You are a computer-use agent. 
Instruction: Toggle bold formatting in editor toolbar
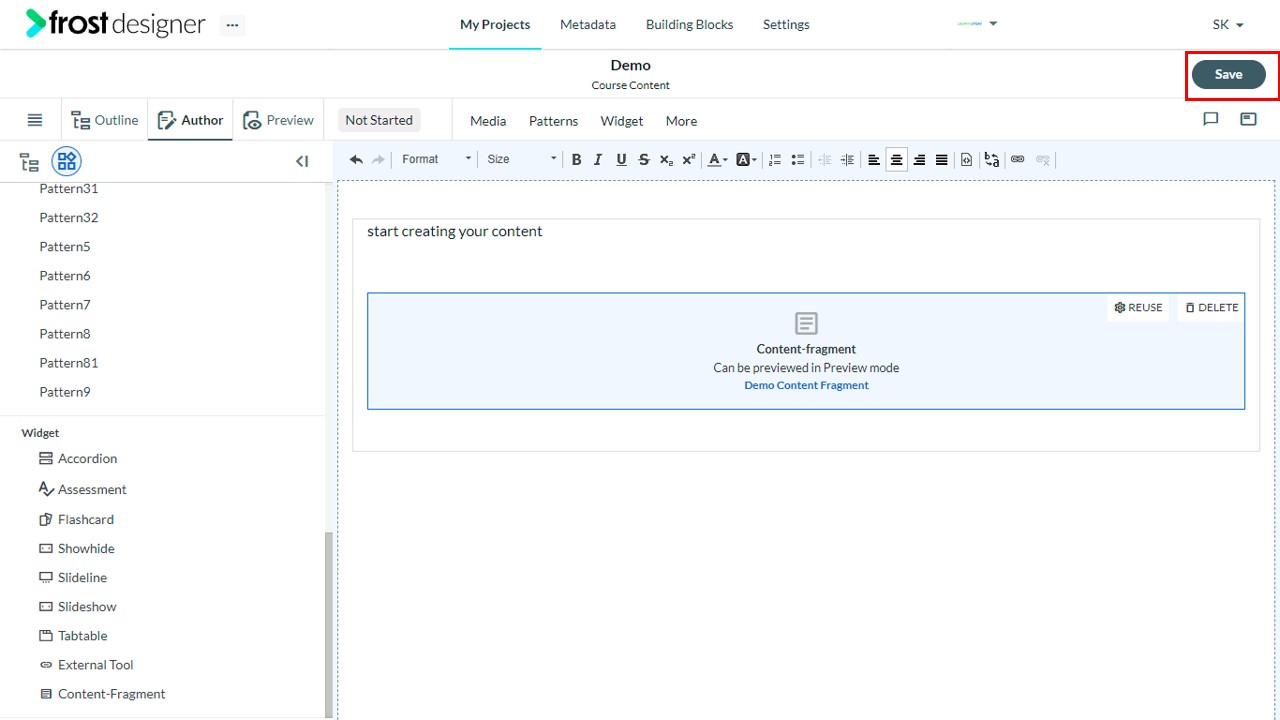[x=576, y=159]
